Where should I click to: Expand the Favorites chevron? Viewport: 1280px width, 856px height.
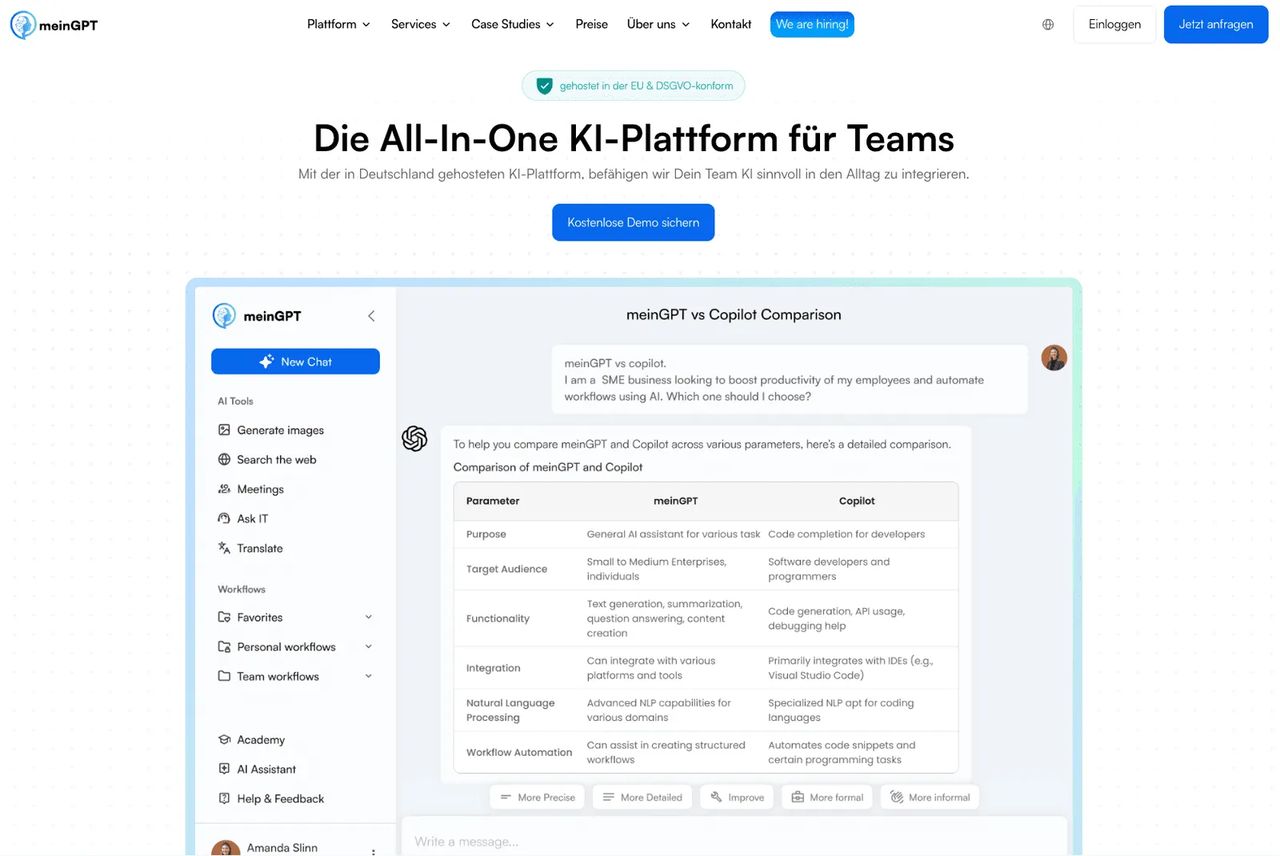(x=368, y=618)
